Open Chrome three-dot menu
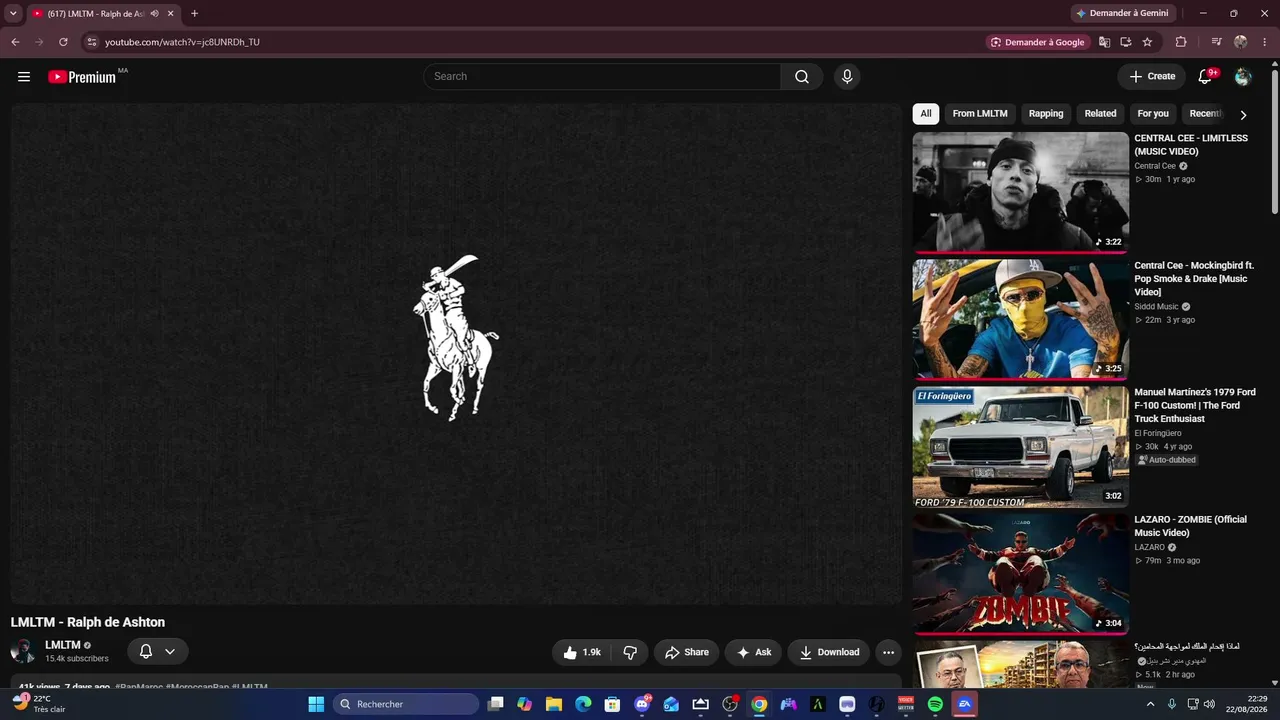Image resolution: width=1280 pixels, height=720 pixels. [1265, 42]
